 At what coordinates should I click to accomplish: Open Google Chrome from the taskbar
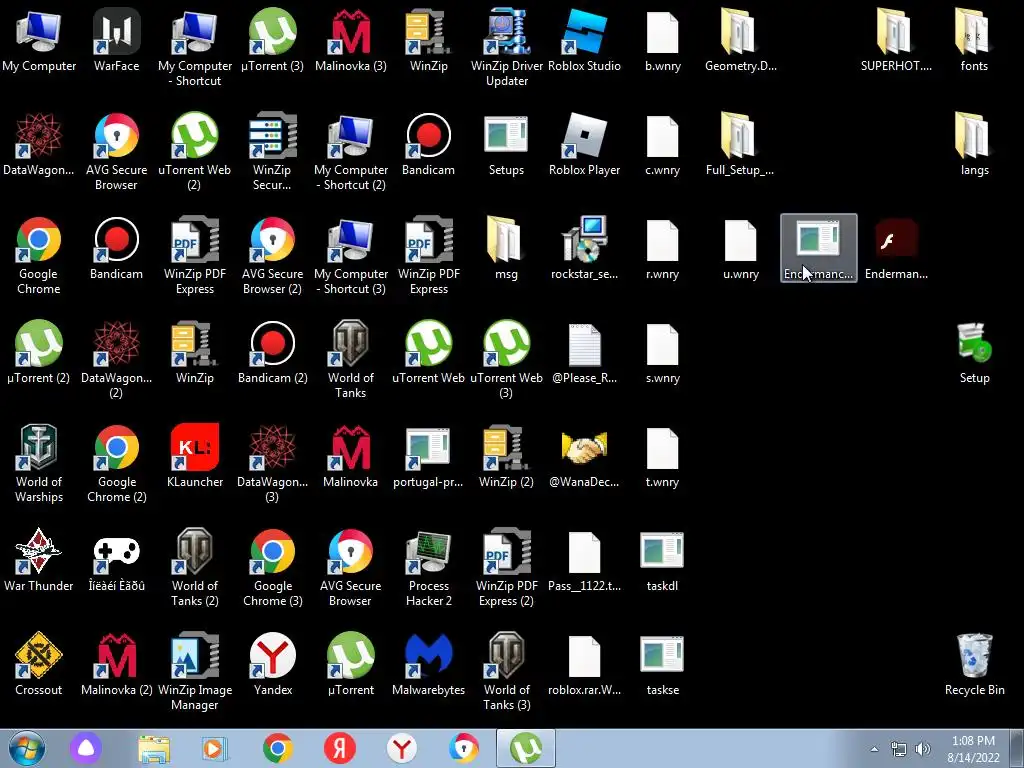coord(278,748)
